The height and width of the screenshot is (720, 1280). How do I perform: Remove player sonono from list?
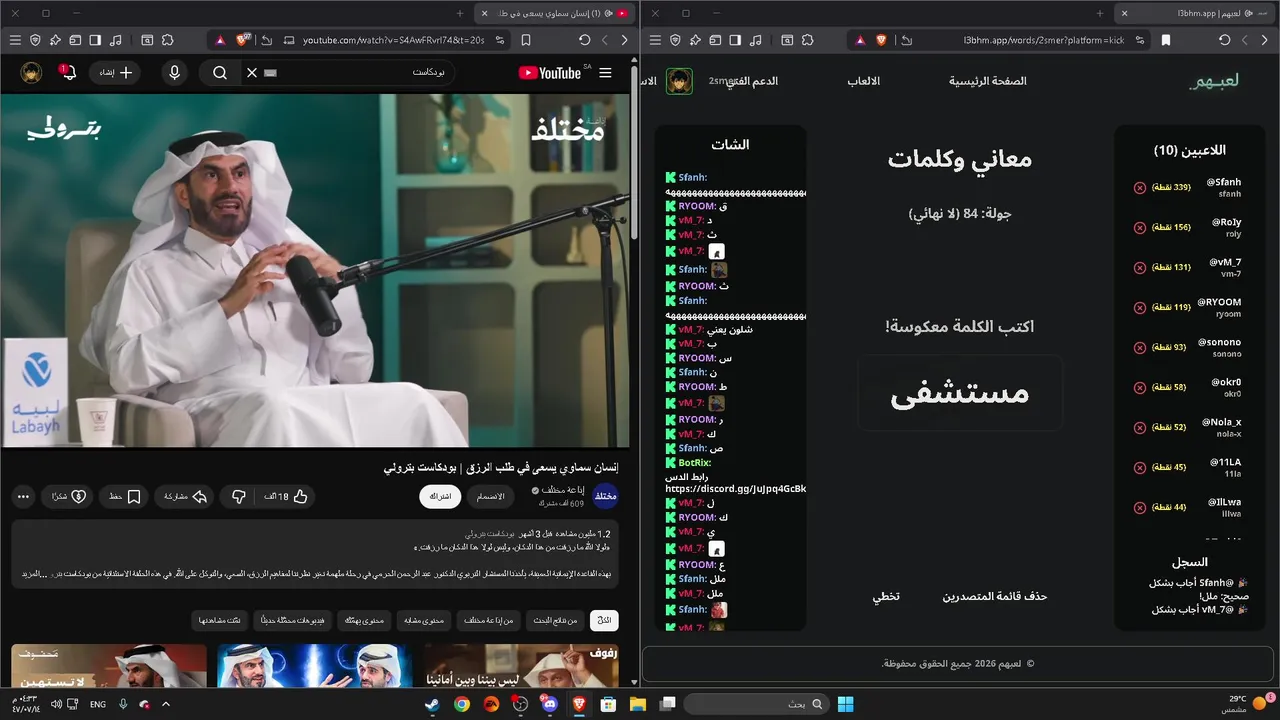click(1139, 347)
